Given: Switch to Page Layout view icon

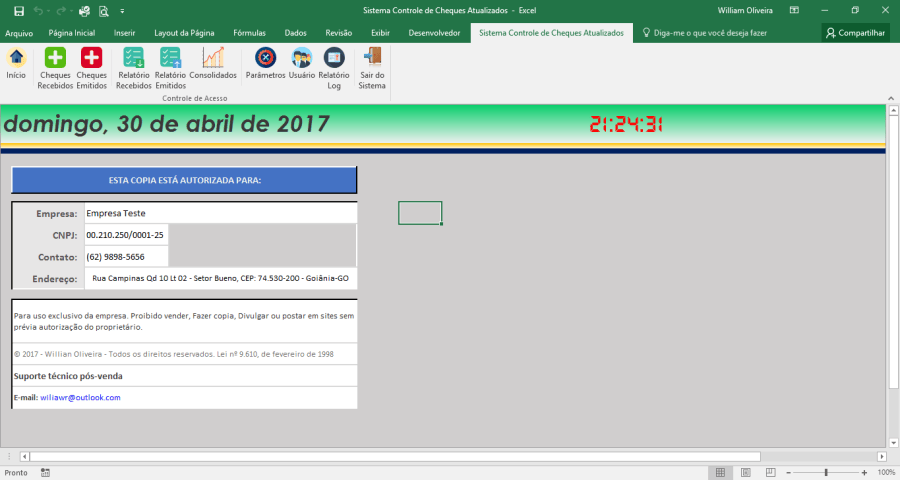Looking at the screenshot, I should tap(746, 473).
